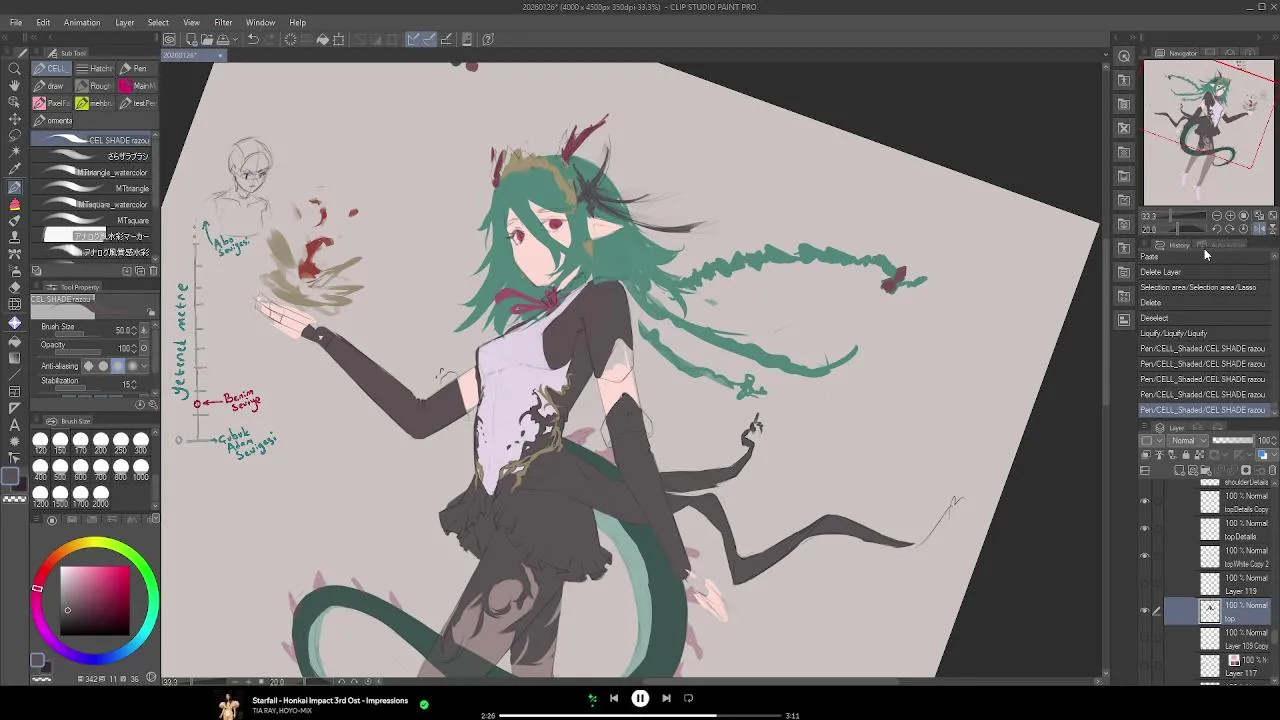Hide the topWhite Copy 2 layer
1280x720 pixels.
[x=1145, y=556]
